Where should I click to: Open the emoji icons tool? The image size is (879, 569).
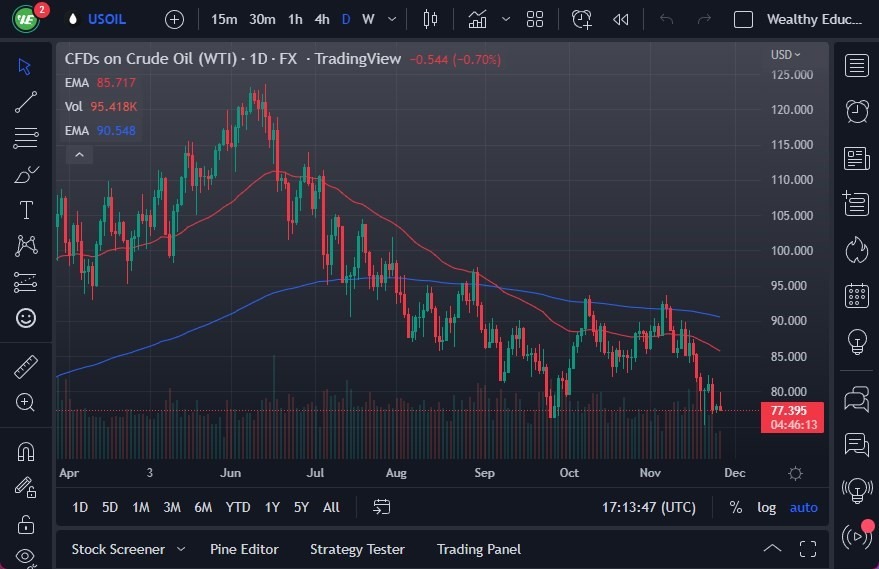click(26, 318)
